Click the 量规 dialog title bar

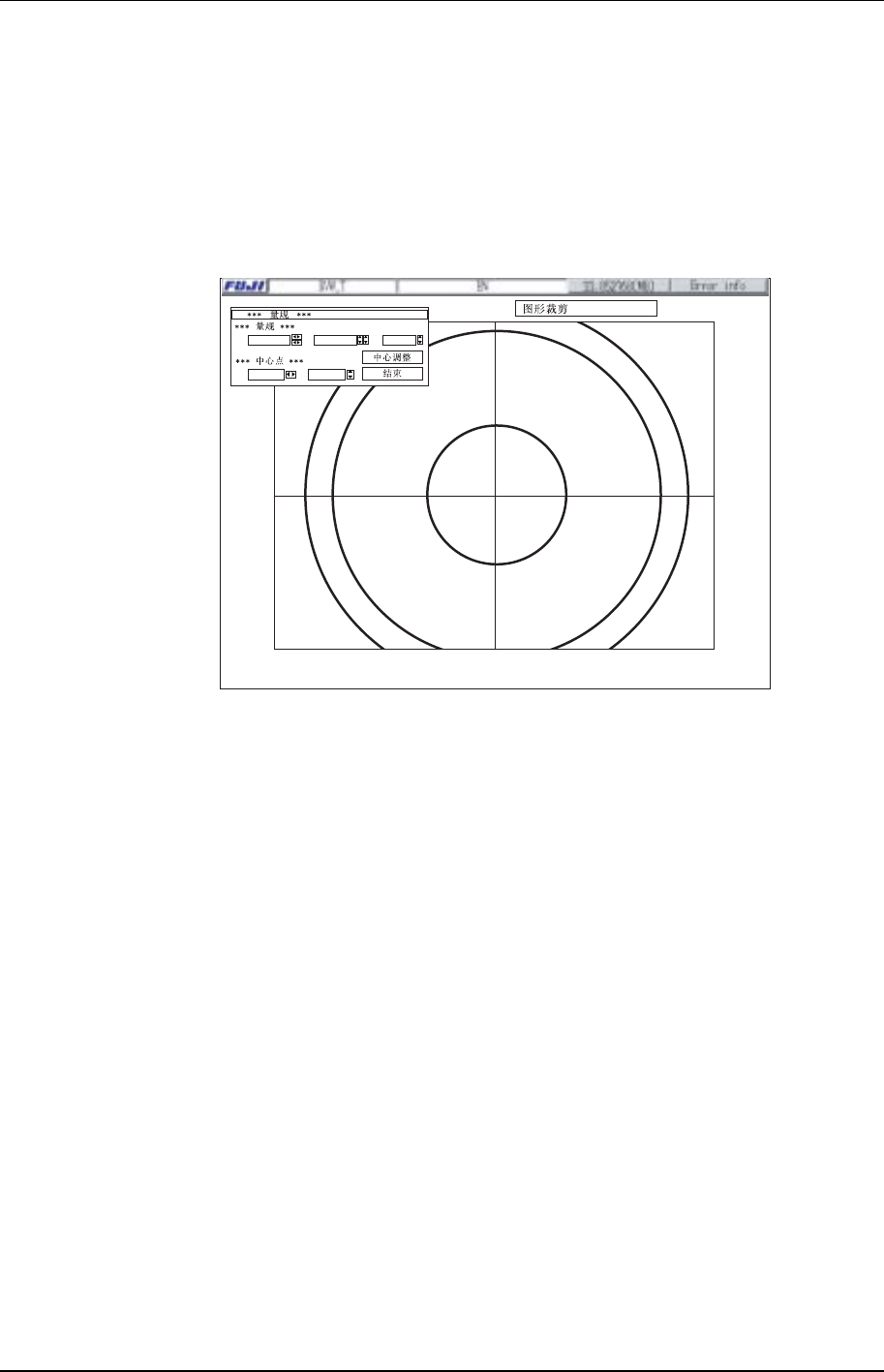coord(329,315)
